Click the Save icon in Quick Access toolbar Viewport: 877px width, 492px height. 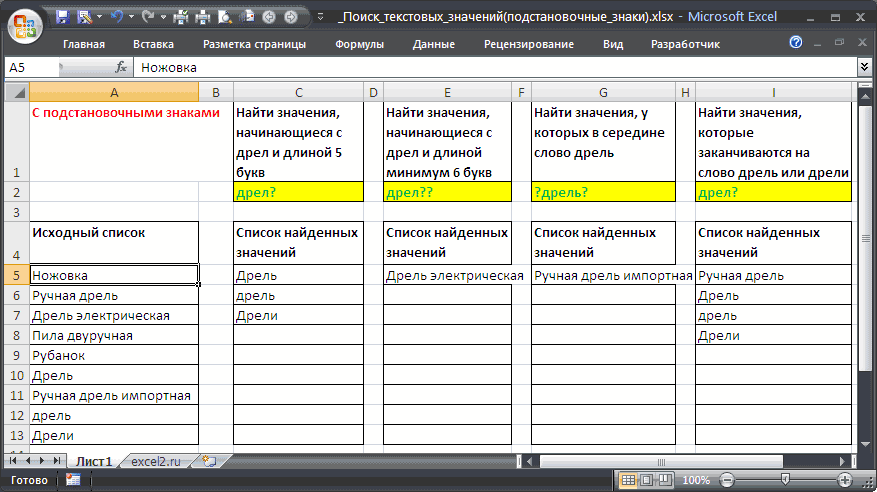coord(62,17)
